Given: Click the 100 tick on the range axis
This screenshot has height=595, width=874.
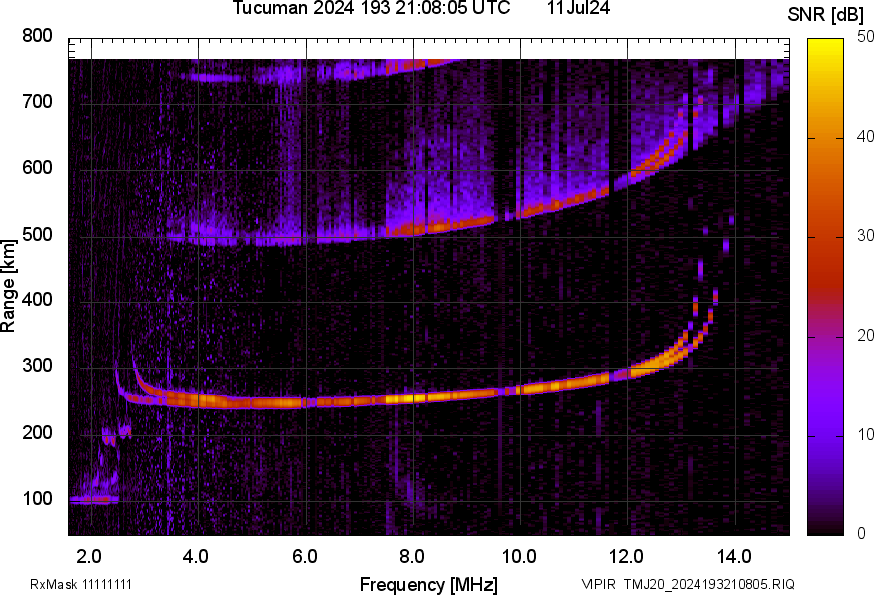Looking at the screenshot, I should [37, 499].
